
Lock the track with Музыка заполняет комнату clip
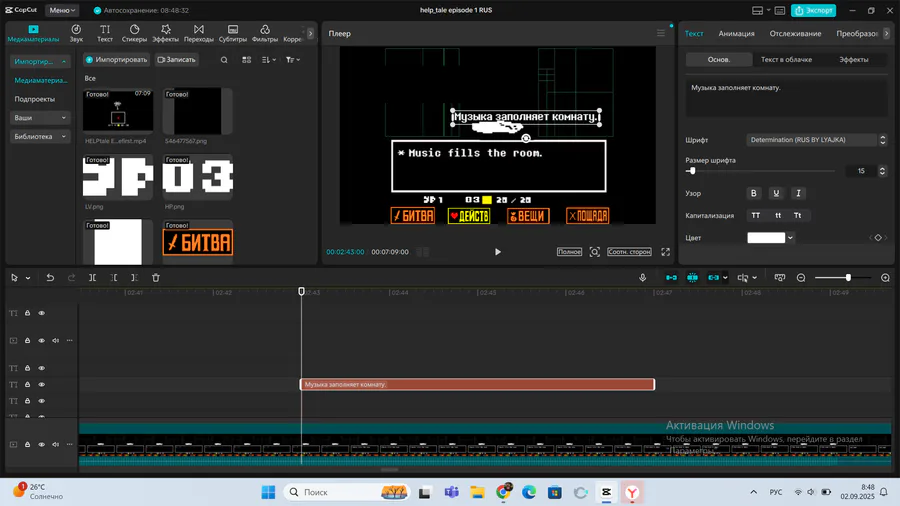pyautogui.click(x=27, y=384)
